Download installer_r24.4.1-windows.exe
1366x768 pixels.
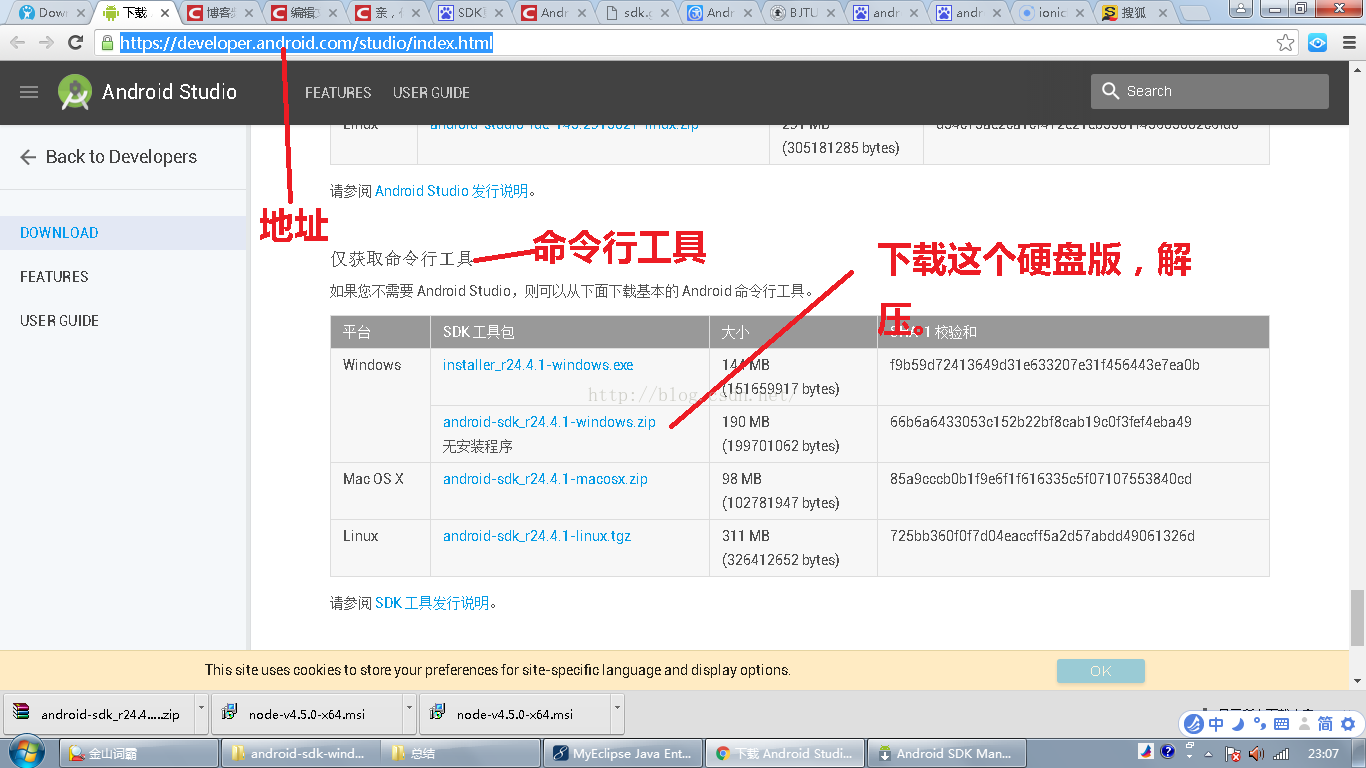coord(538,365)
